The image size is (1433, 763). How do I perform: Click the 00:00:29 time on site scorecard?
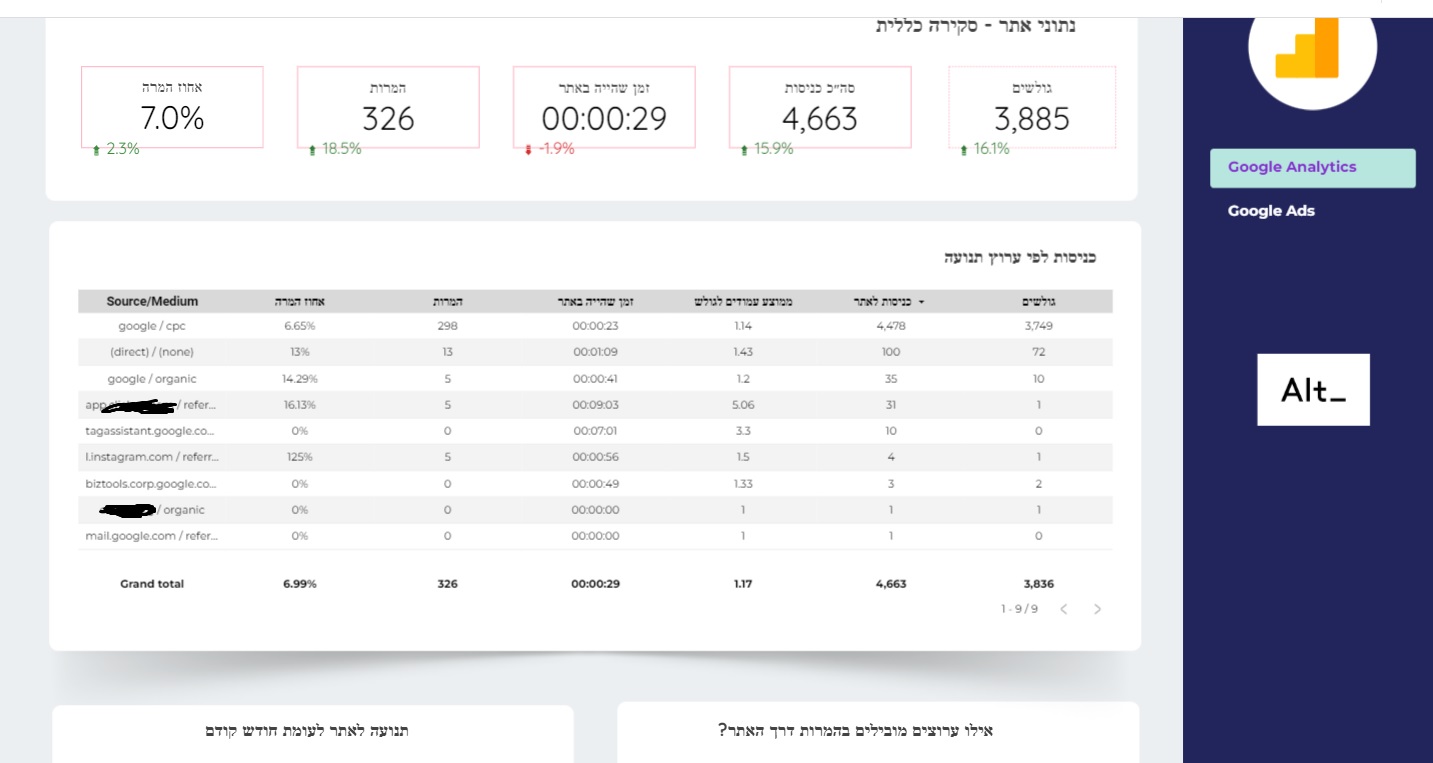click(x=604, y=106)
